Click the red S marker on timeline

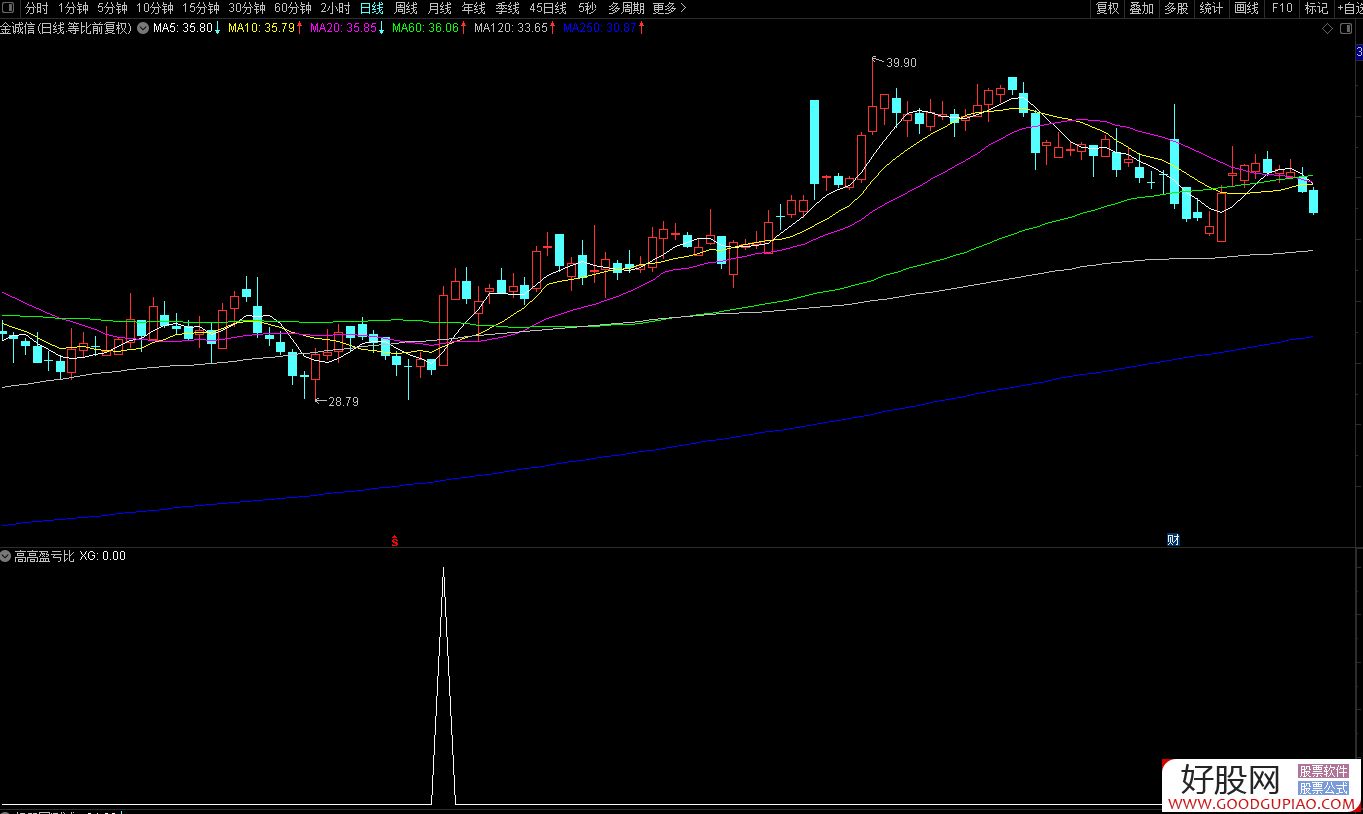[x=395, y=540]
